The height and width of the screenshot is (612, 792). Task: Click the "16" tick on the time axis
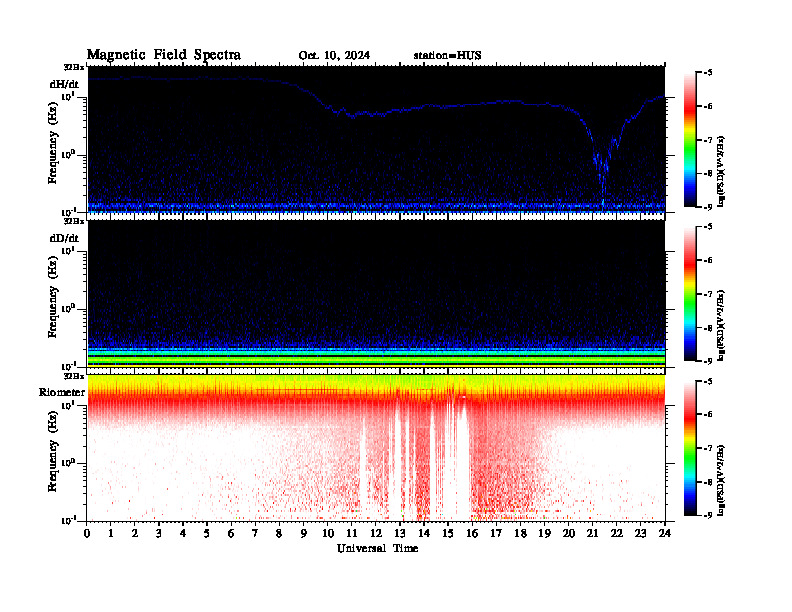point(472,534)
